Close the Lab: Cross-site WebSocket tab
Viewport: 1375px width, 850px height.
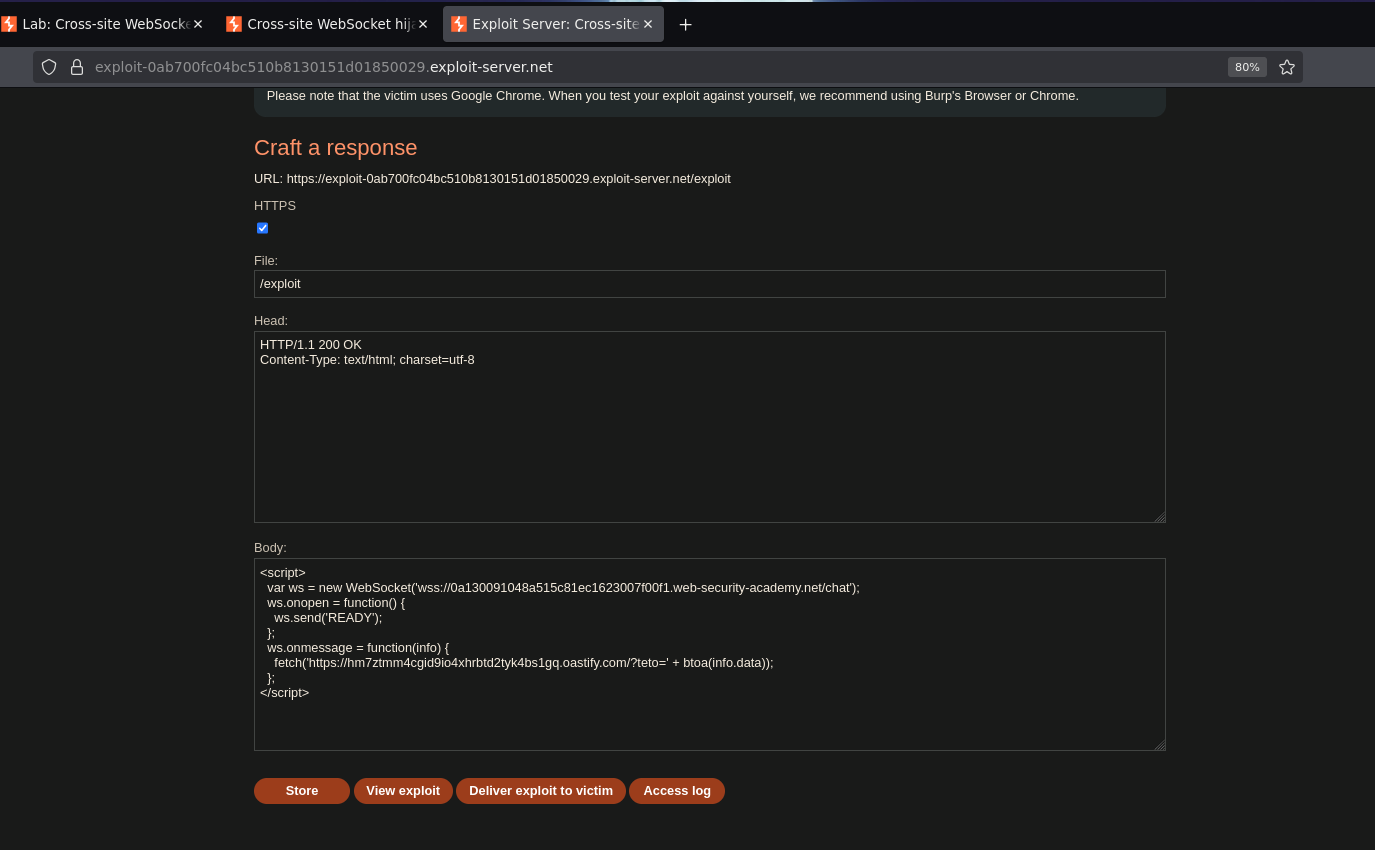(x=198, y=24)
